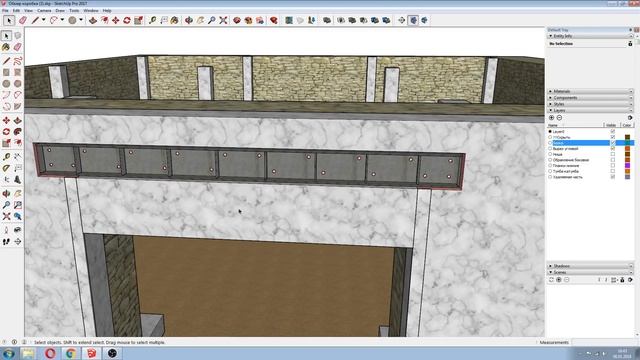The height and width of the screenshot is (360, 640).
Task: Toggle Visible checkbox of the highlighted layer
Action: pos(613,143)
